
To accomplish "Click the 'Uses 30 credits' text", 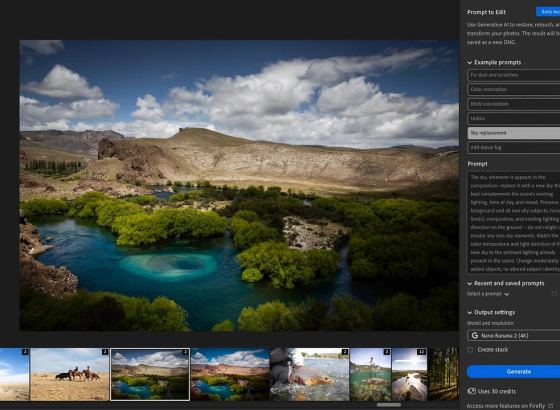I will click(x=497, y=391).
